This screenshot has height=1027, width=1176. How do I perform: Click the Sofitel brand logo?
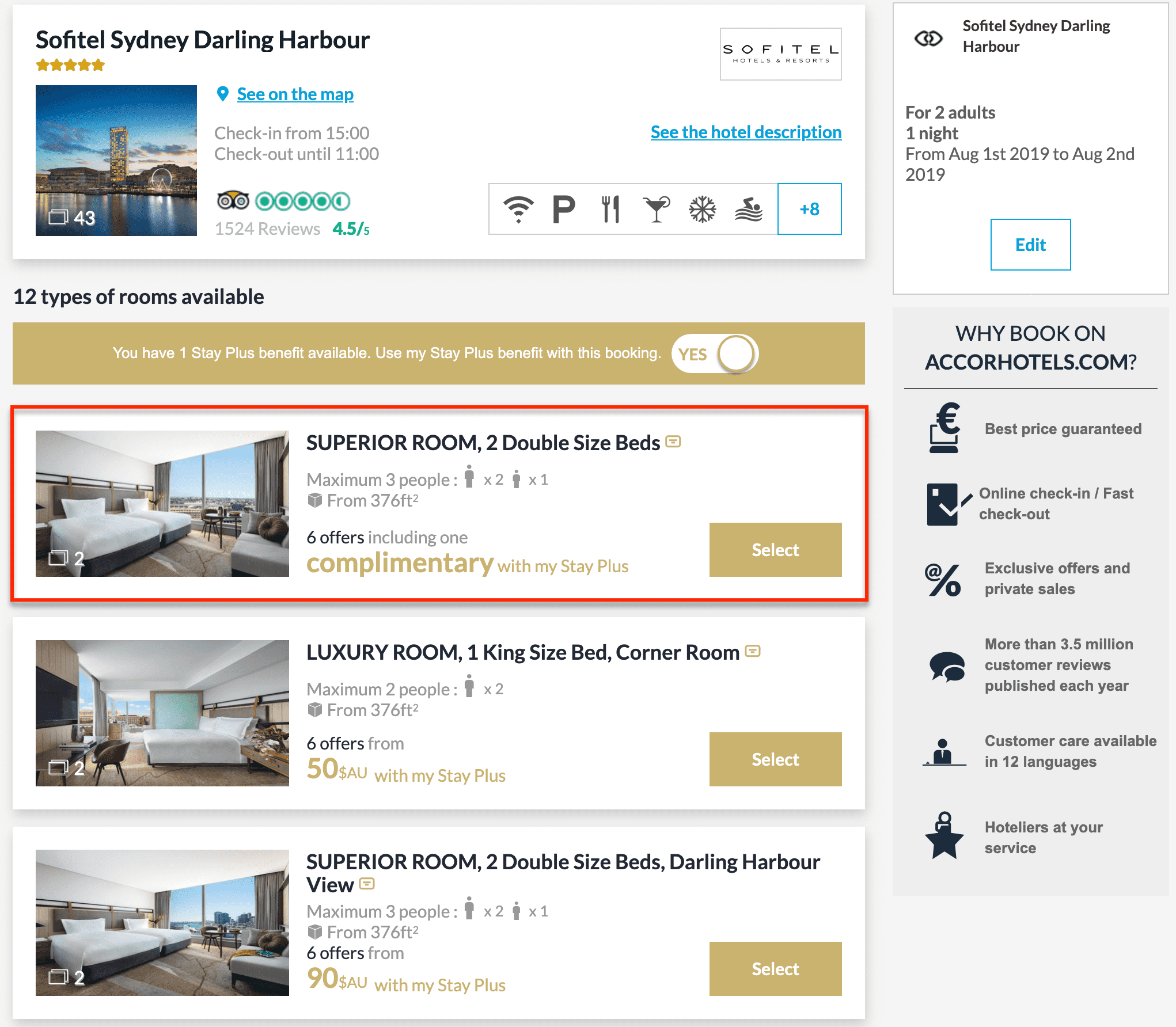[780, 55]
